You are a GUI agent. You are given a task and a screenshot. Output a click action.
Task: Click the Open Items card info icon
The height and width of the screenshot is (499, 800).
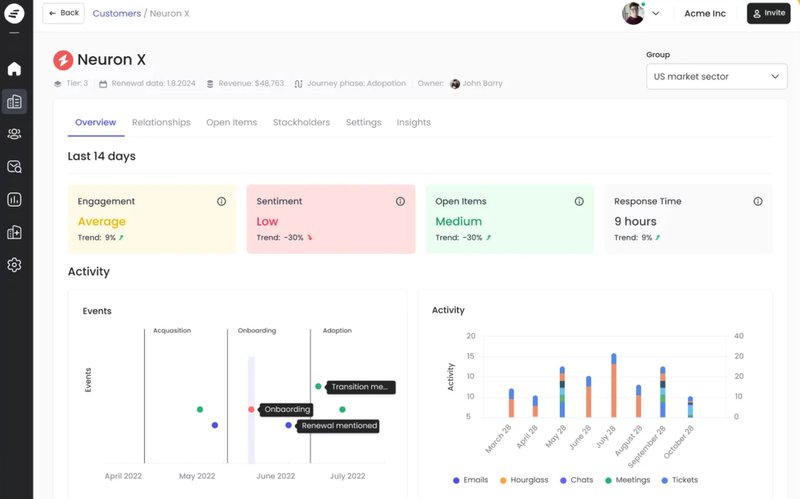[x=579, y=201]
